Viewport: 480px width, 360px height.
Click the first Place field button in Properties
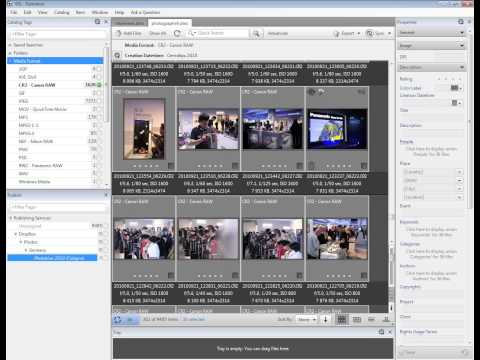[x=459, y=172]
